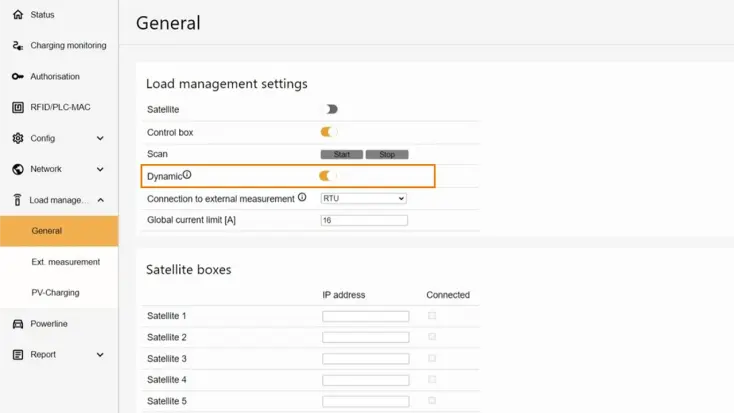This screenshot has width=734, height=413.
Task: Click the Status home icon
Action: [x=18, y=15]
